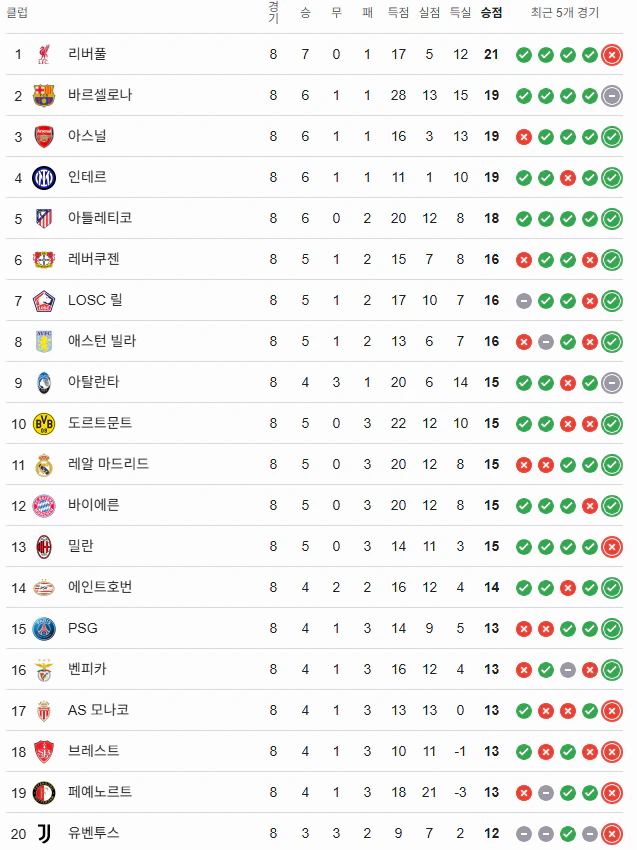
Task: Sort table by 승점 column header
Action: (492, 12)
